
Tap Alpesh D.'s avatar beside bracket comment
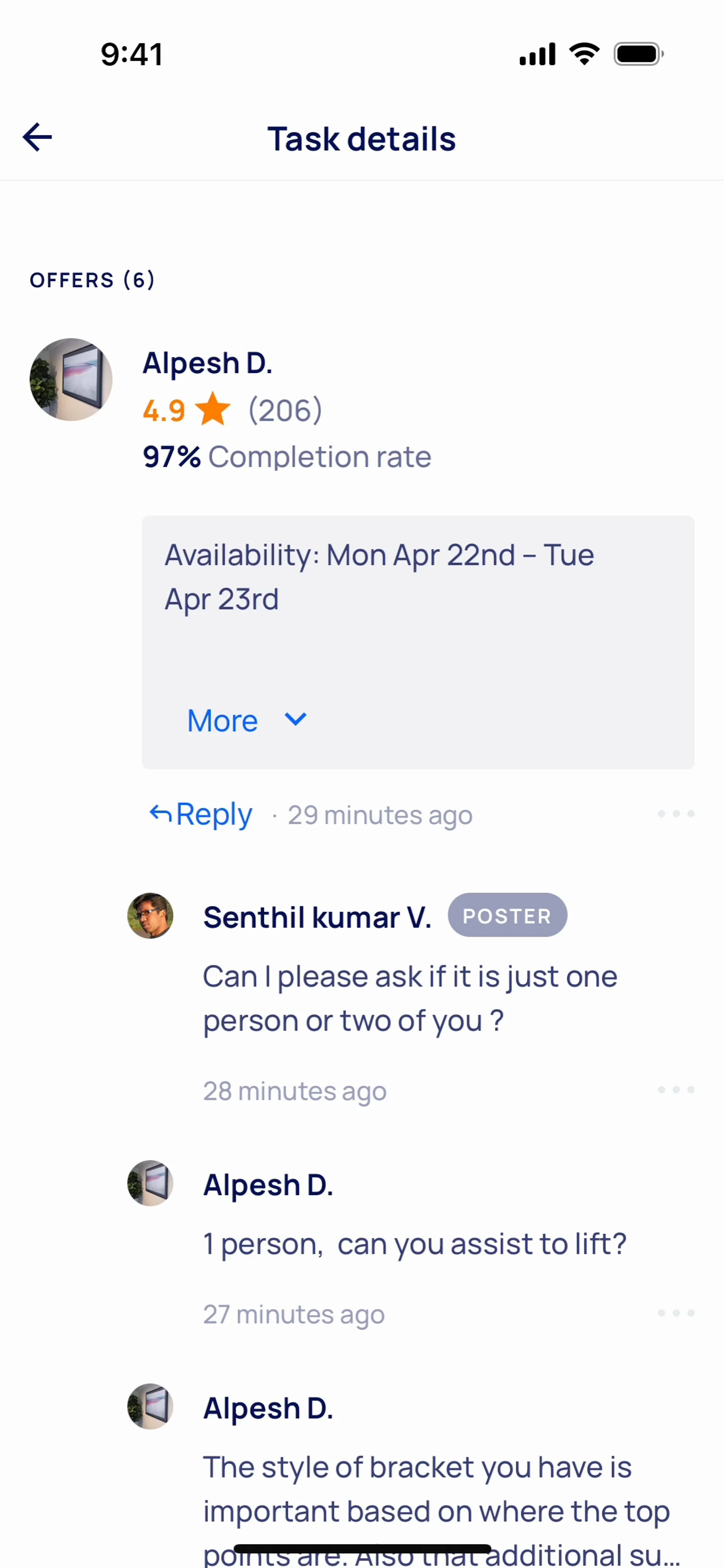click(x=150, y=1406)
